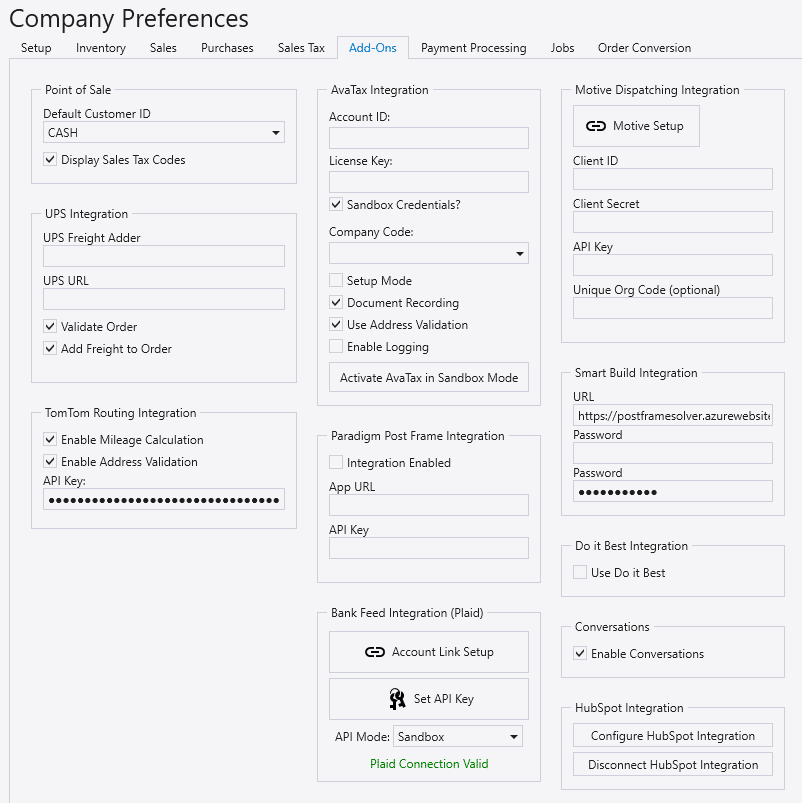Image resolution: width=802 pixels, height=803 pixels.
Task: Click Disconnect HubSpot Integration button
Action: point(673,765)
